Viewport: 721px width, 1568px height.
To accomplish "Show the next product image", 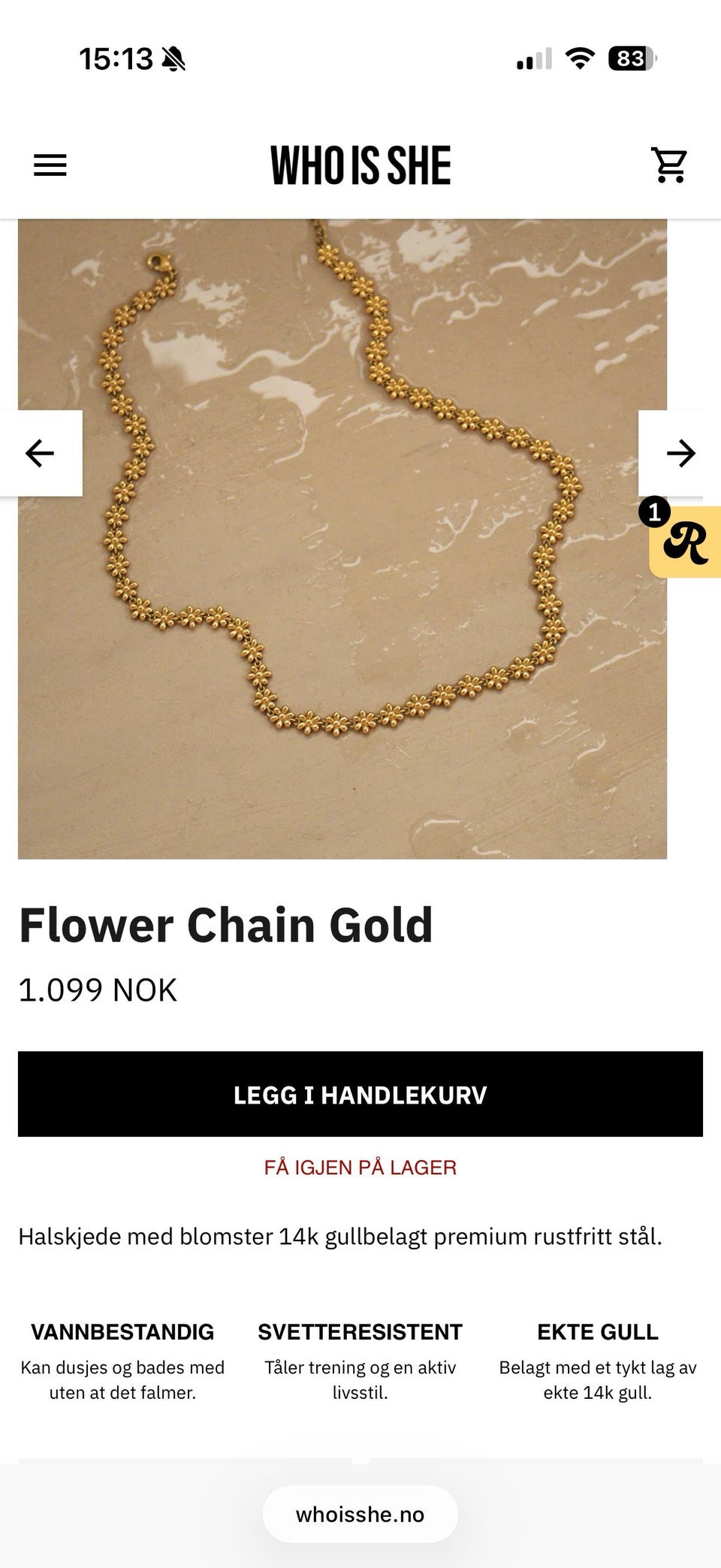I will coord(680,453).
